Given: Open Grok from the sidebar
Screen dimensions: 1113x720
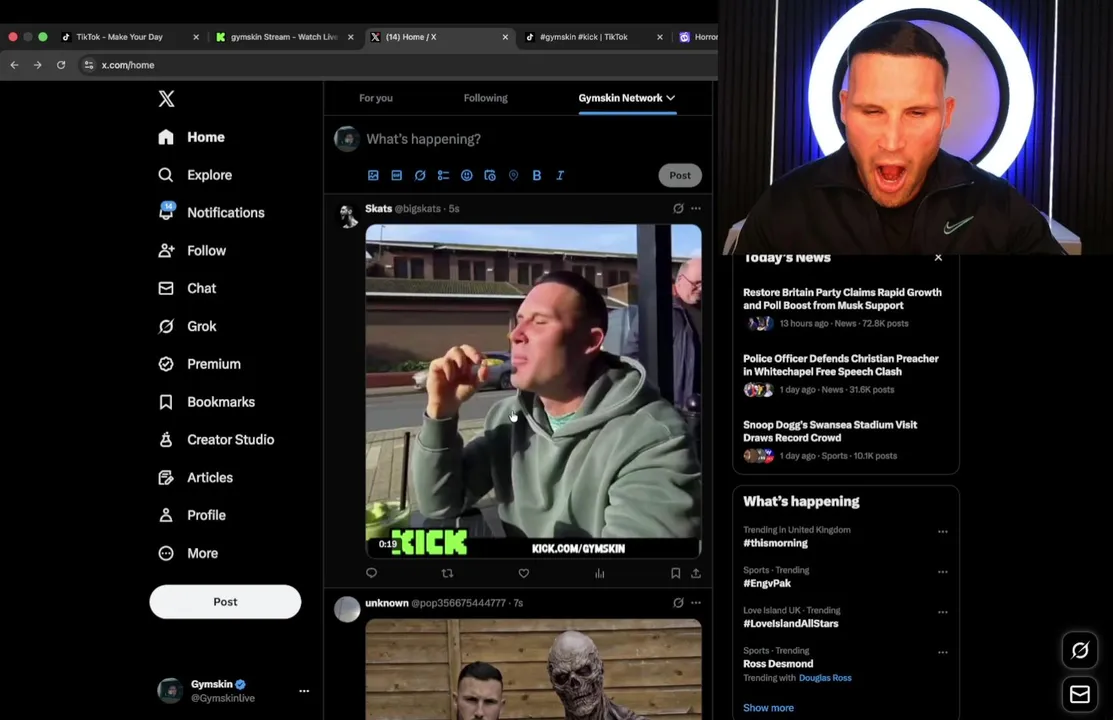Looking at the screenshot, I should (x=187, y=326).
